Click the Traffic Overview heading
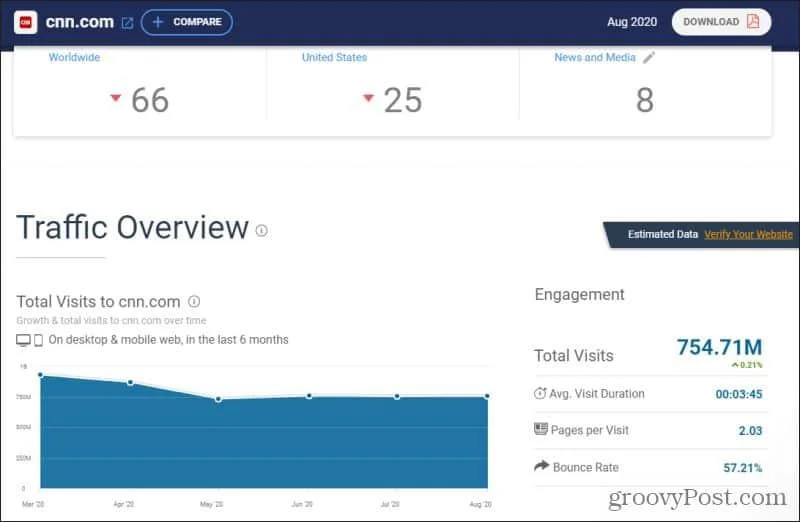Screen dimensions: 800x522 pos(132,227)
